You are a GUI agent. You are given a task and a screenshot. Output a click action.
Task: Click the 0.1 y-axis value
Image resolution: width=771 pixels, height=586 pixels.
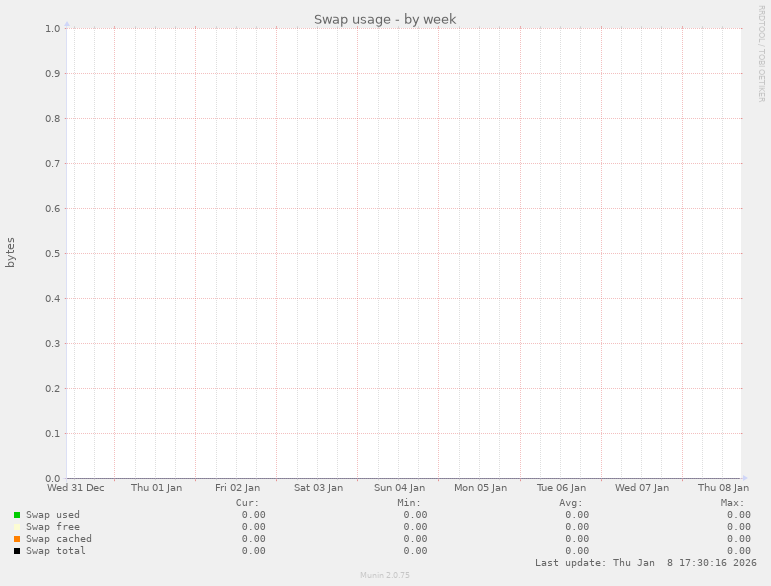click(53, 434)
